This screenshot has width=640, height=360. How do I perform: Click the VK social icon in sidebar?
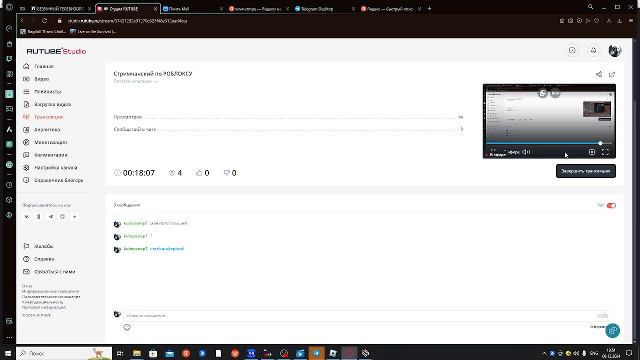coord(27,217)
